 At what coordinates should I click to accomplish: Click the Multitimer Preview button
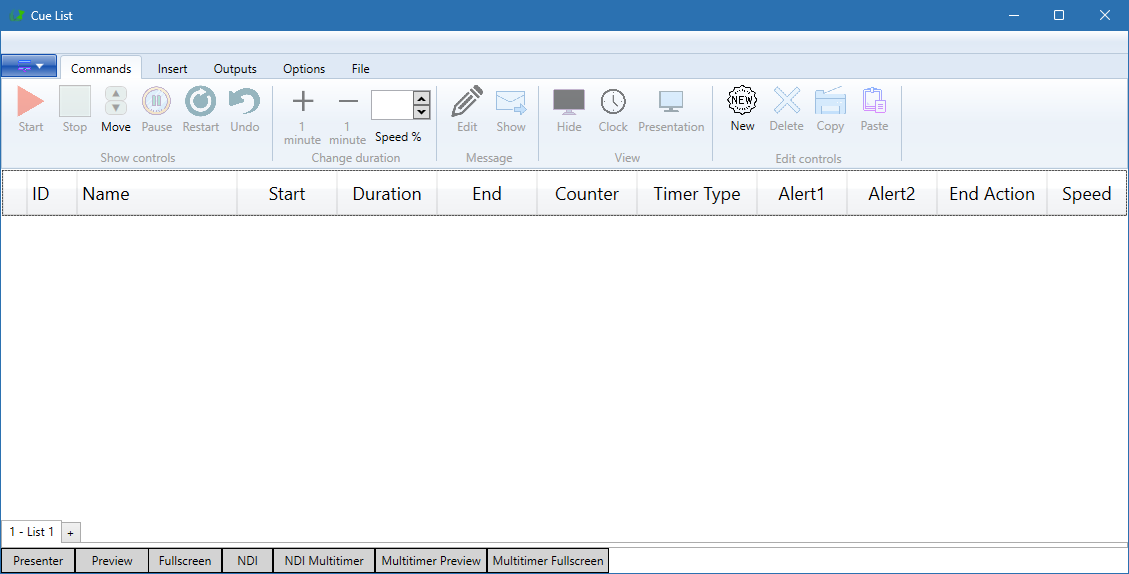pyautogui.click(x=431, y=560)
